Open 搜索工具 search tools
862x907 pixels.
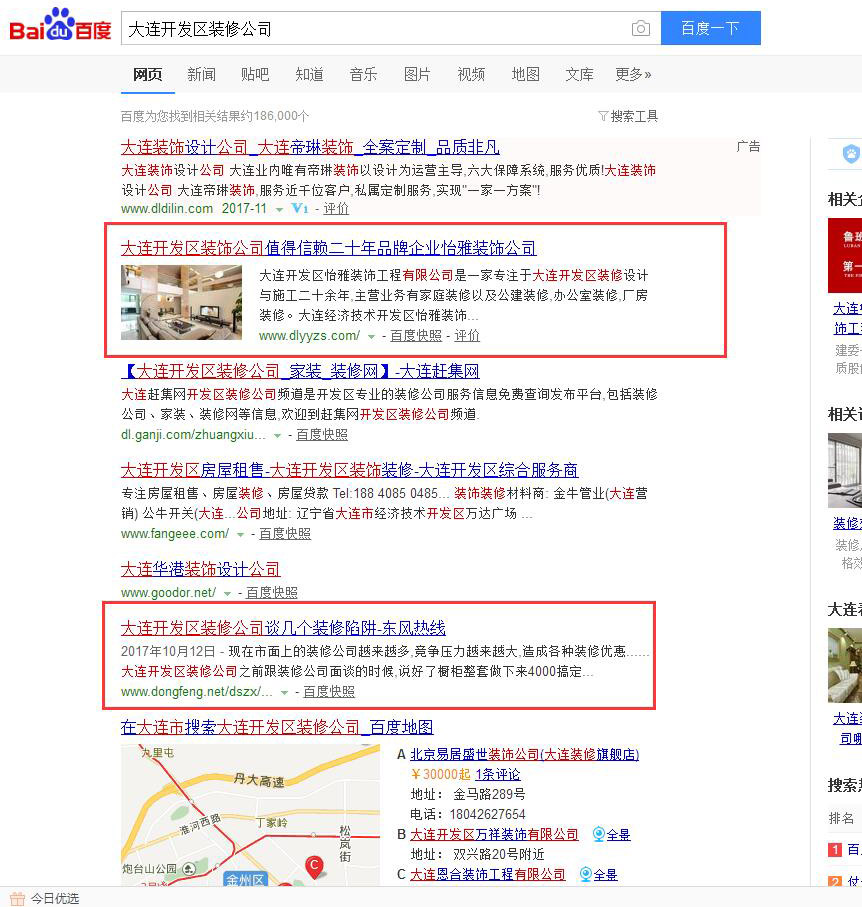pos(634,116)
